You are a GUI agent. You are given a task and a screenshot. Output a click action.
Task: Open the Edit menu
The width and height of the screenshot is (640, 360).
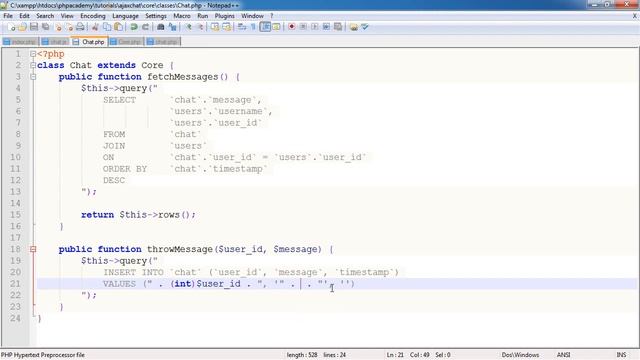[24, 16]
